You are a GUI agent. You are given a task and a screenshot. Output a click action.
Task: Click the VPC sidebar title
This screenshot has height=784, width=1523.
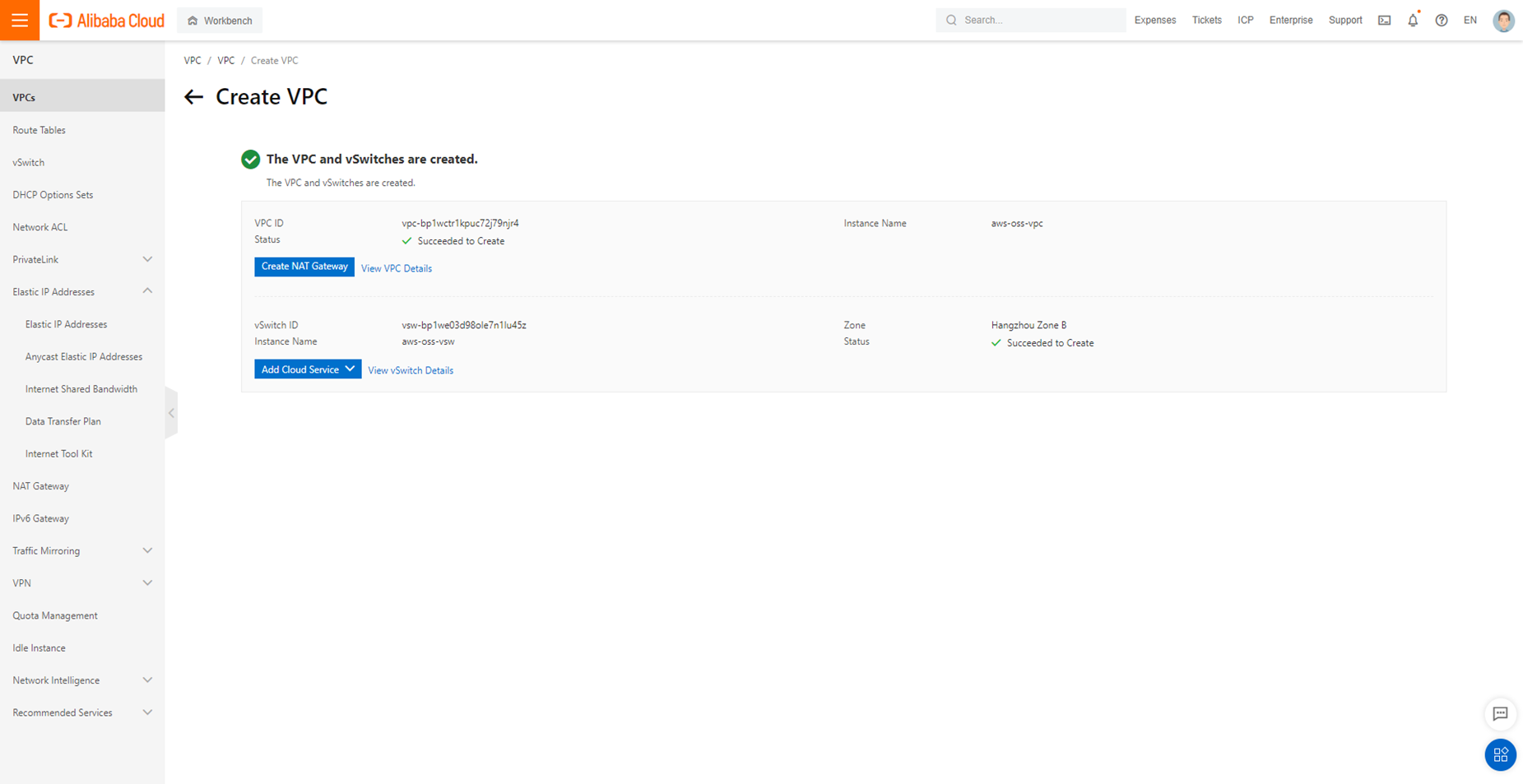tap(23, 60)
